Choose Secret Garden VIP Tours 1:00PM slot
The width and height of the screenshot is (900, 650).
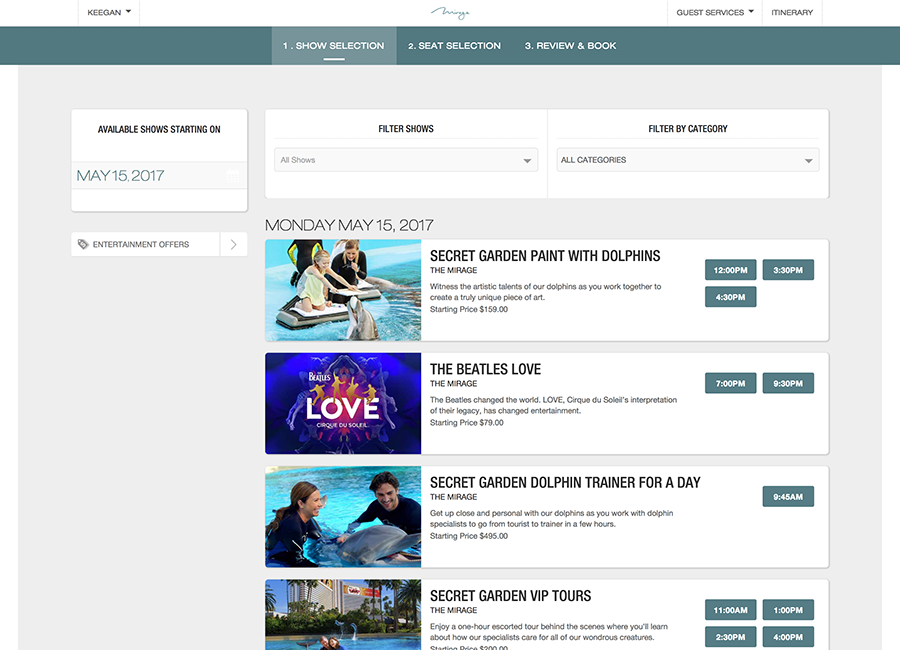coord(788,610)
